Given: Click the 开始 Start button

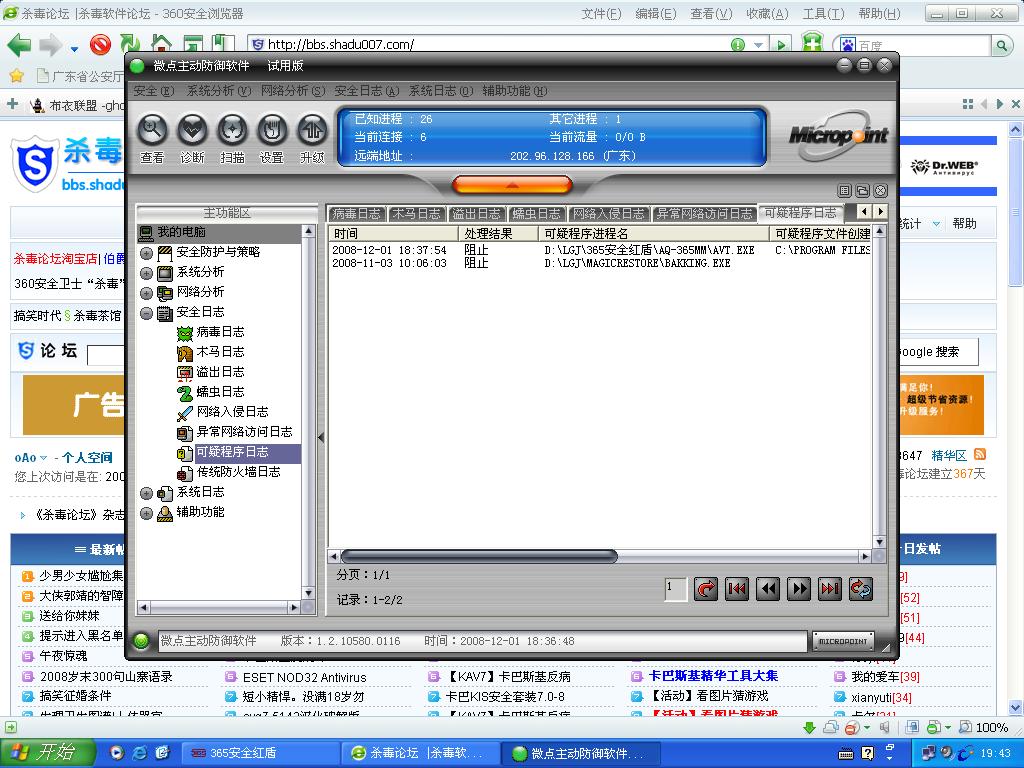Looking at the screenshot, I should 48,752.
